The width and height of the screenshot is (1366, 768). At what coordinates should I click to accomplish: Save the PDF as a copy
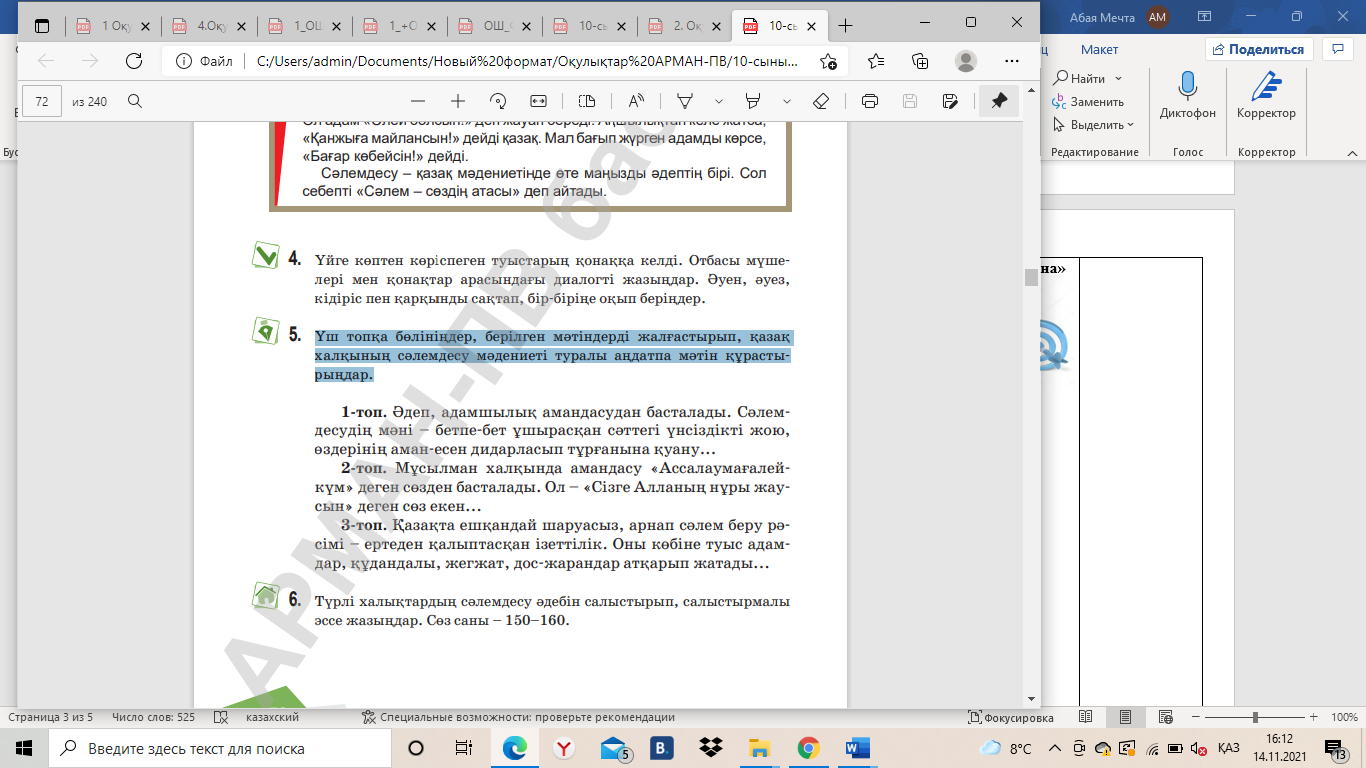click(950, 101)
